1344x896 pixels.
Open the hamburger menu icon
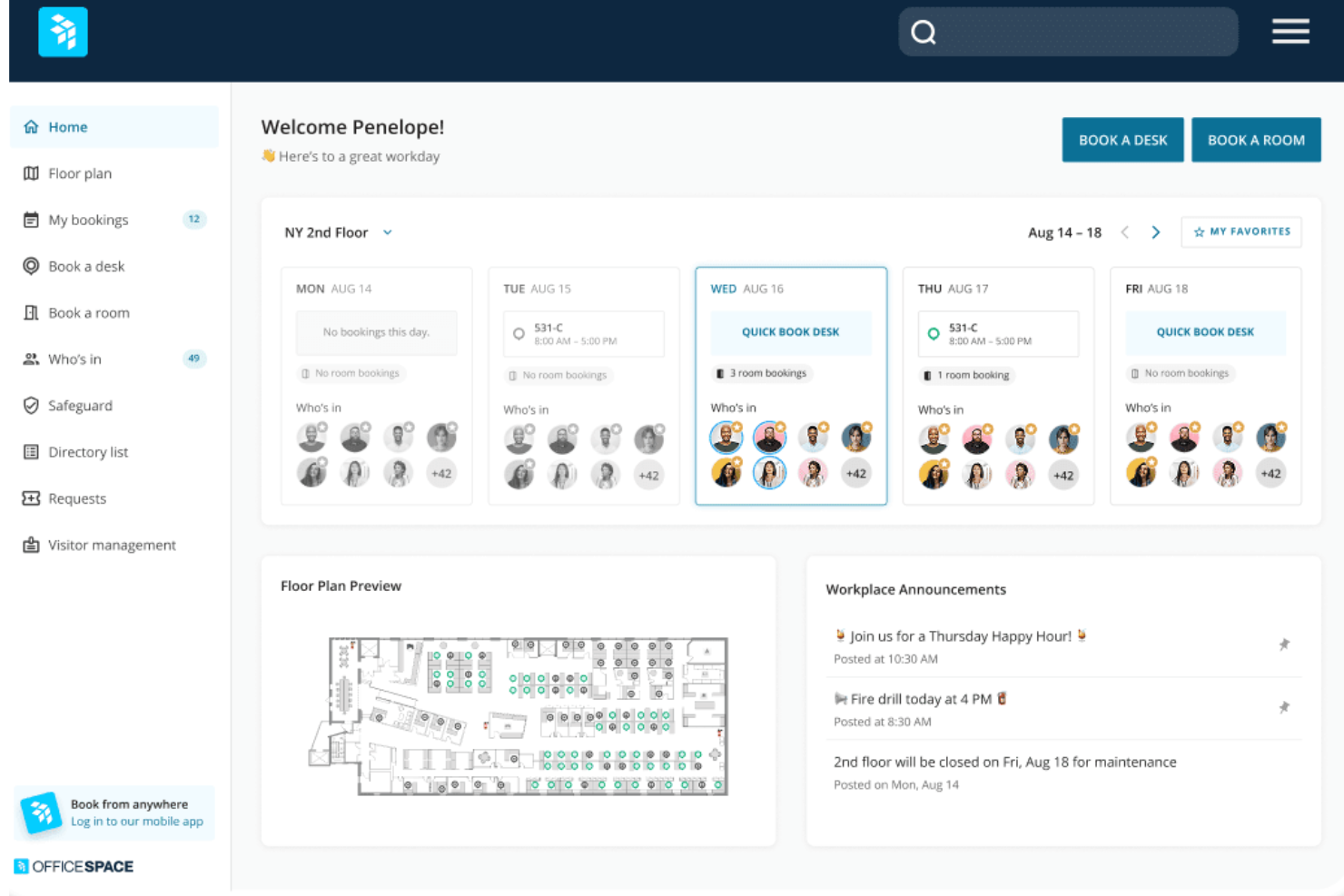coord(1290,32)
